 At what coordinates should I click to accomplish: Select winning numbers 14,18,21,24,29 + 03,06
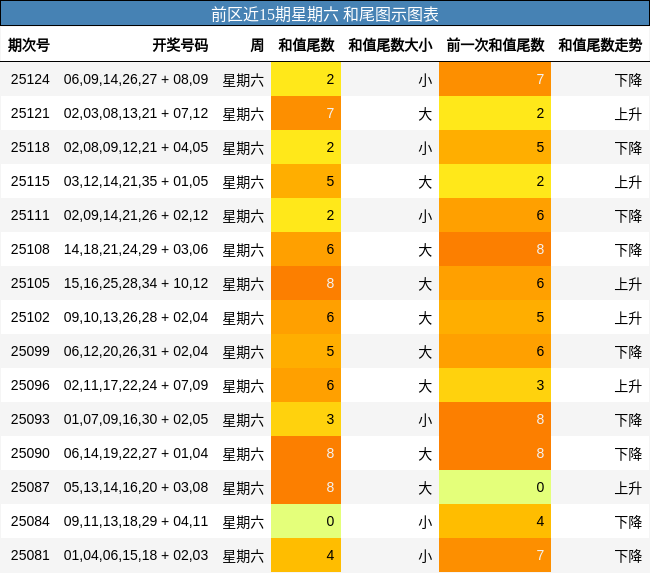click(136, 249)
